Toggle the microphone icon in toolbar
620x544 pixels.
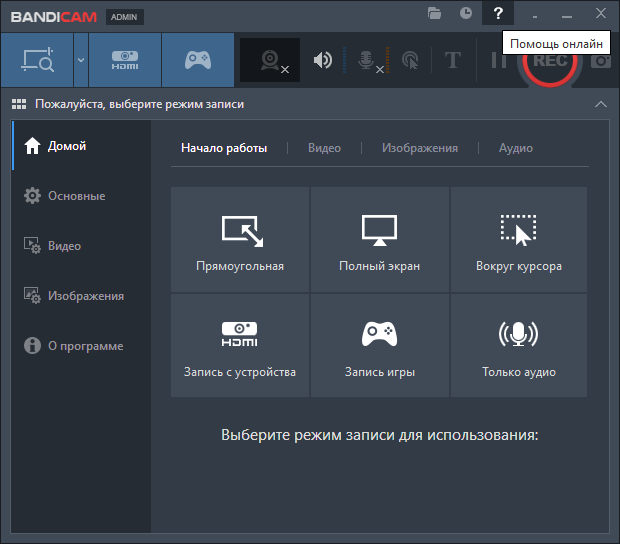pos(366,60)
